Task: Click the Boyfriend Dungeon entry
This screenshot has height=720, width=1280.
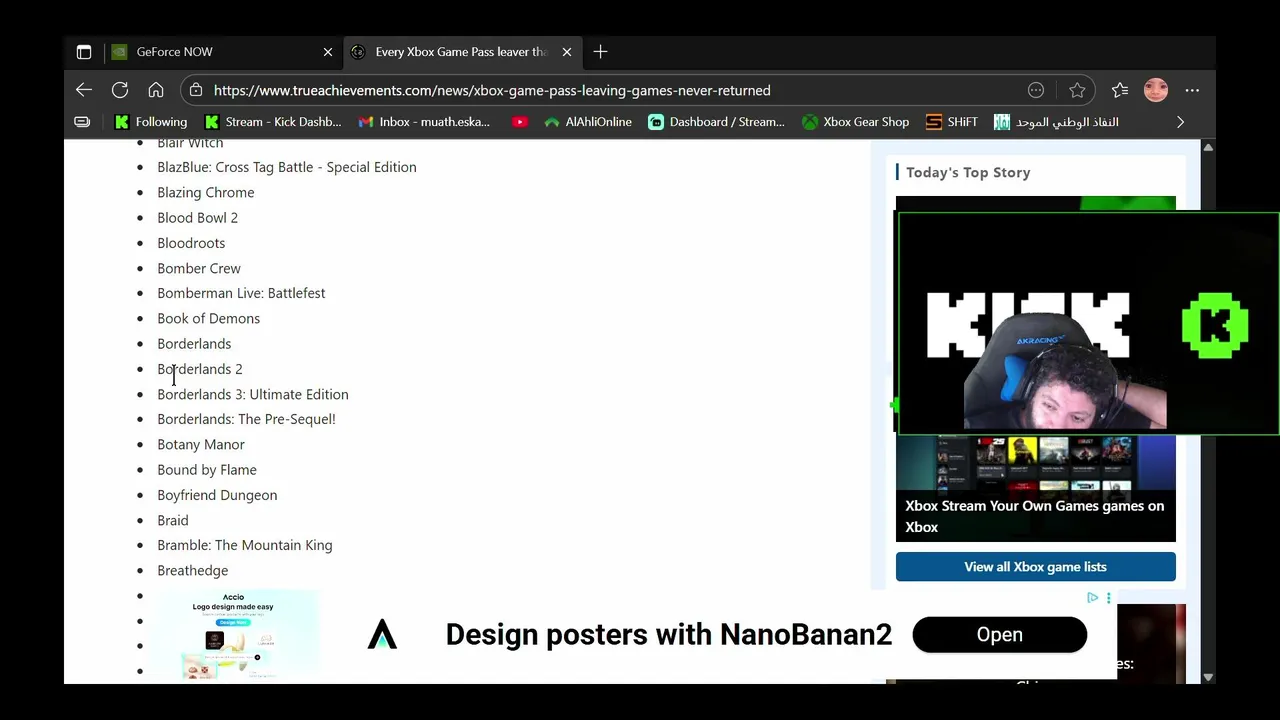Action: tap(217, 495)
